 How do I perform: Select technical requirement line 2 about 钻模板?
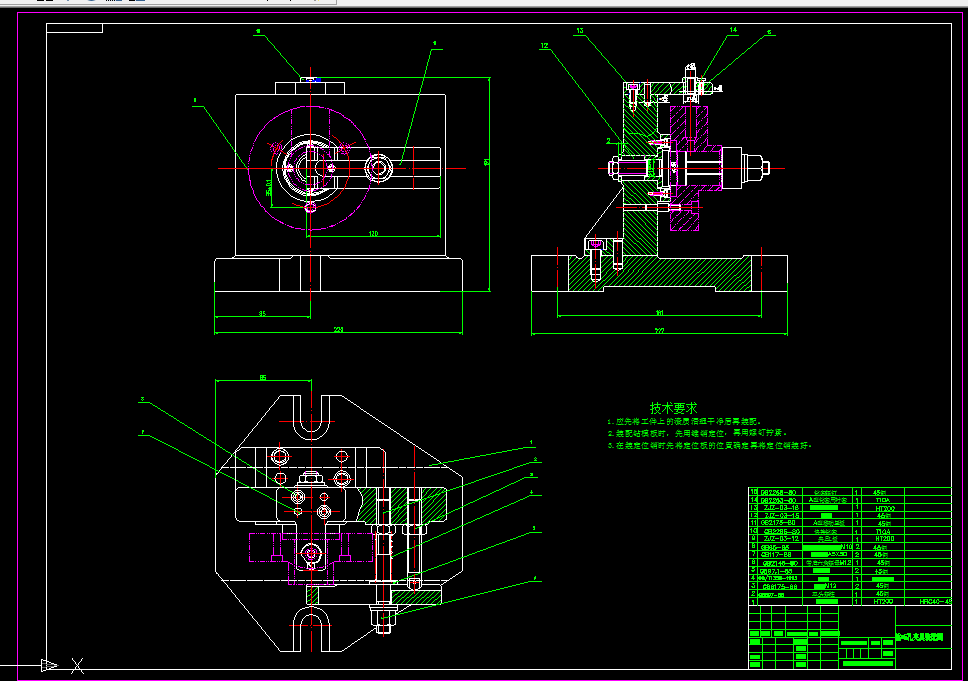point(698,433)
